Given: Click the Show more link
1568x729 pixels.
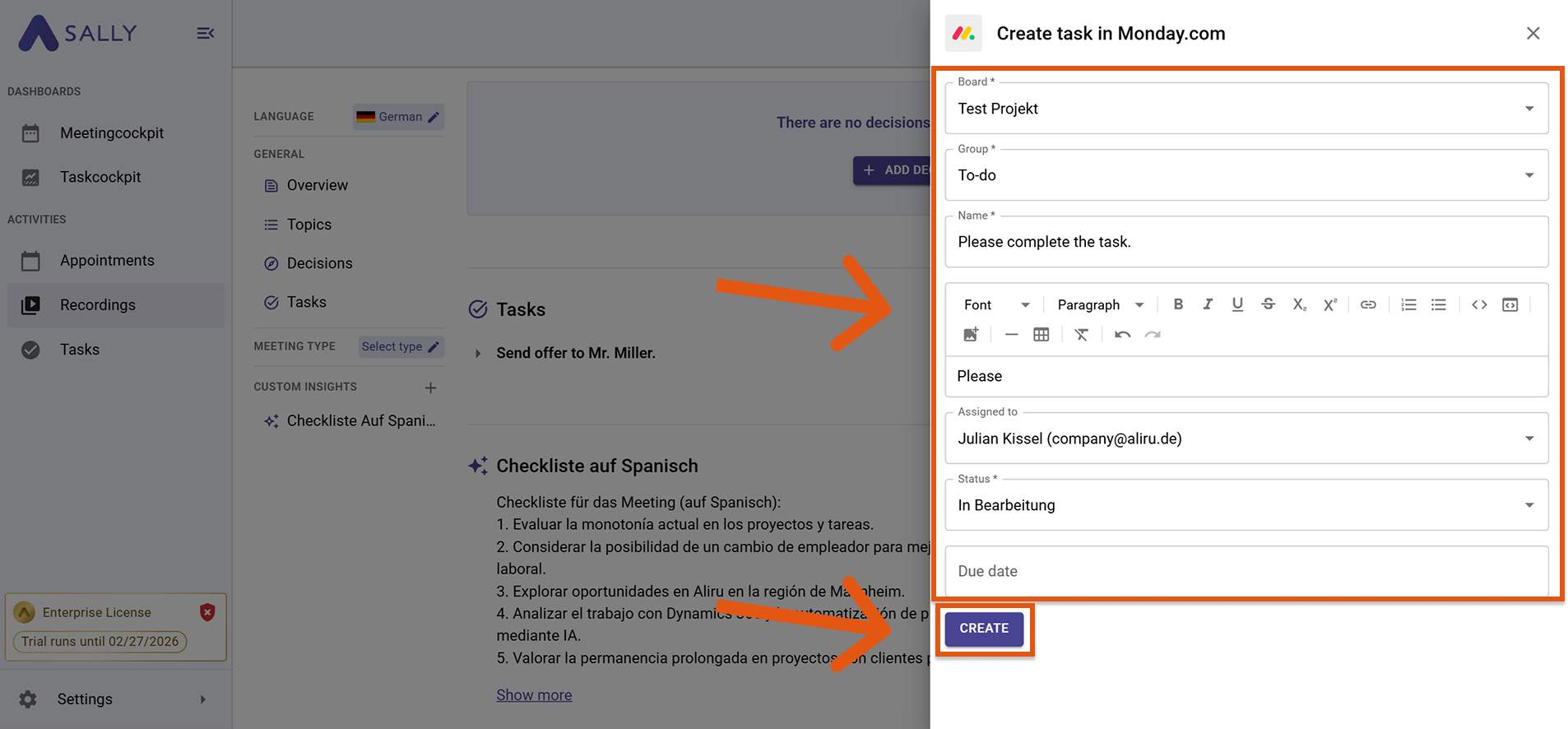Looking at the screenshot, I should (534, 695).
